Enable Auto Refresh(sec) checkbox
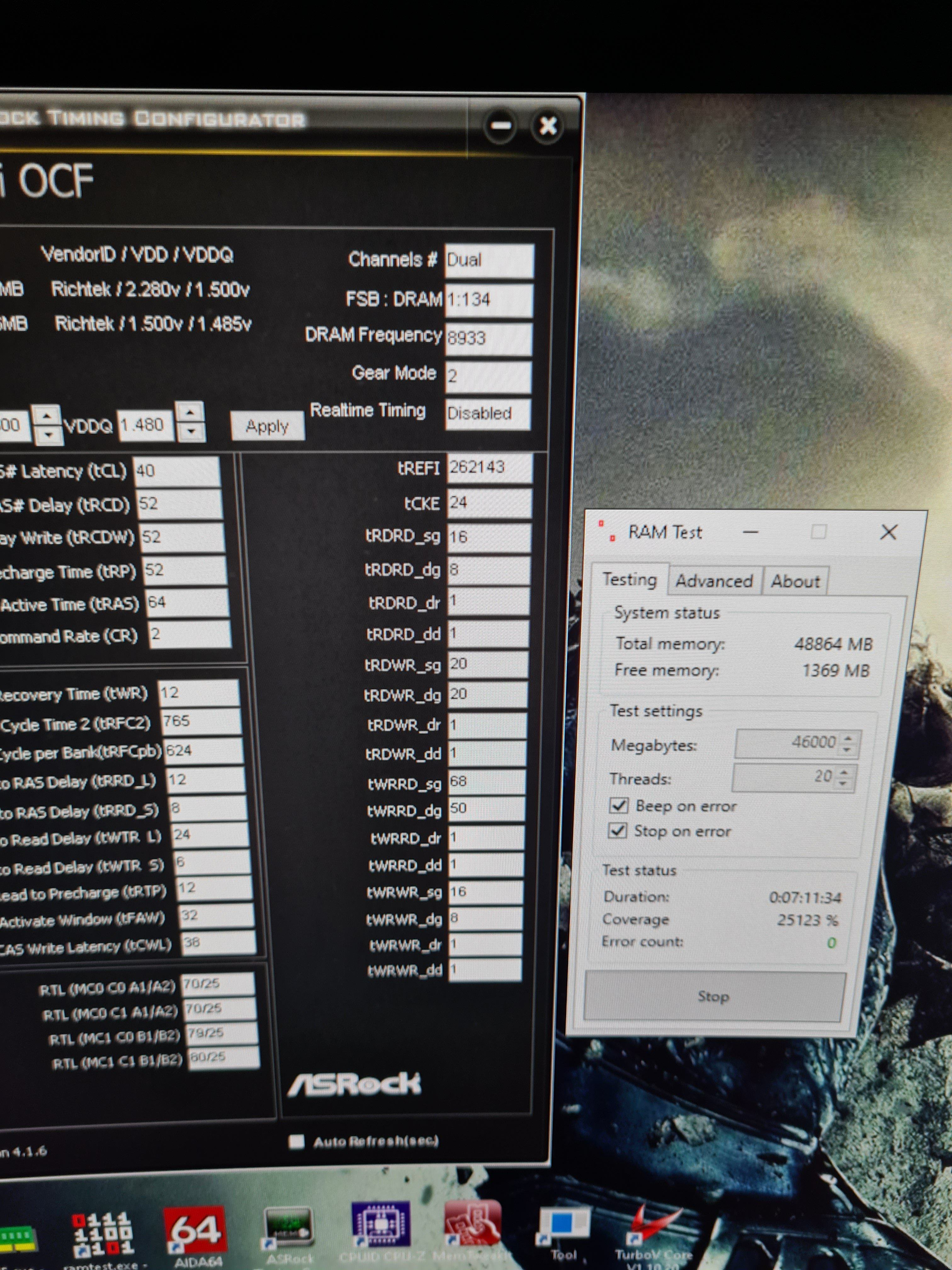 (296, 1141)
